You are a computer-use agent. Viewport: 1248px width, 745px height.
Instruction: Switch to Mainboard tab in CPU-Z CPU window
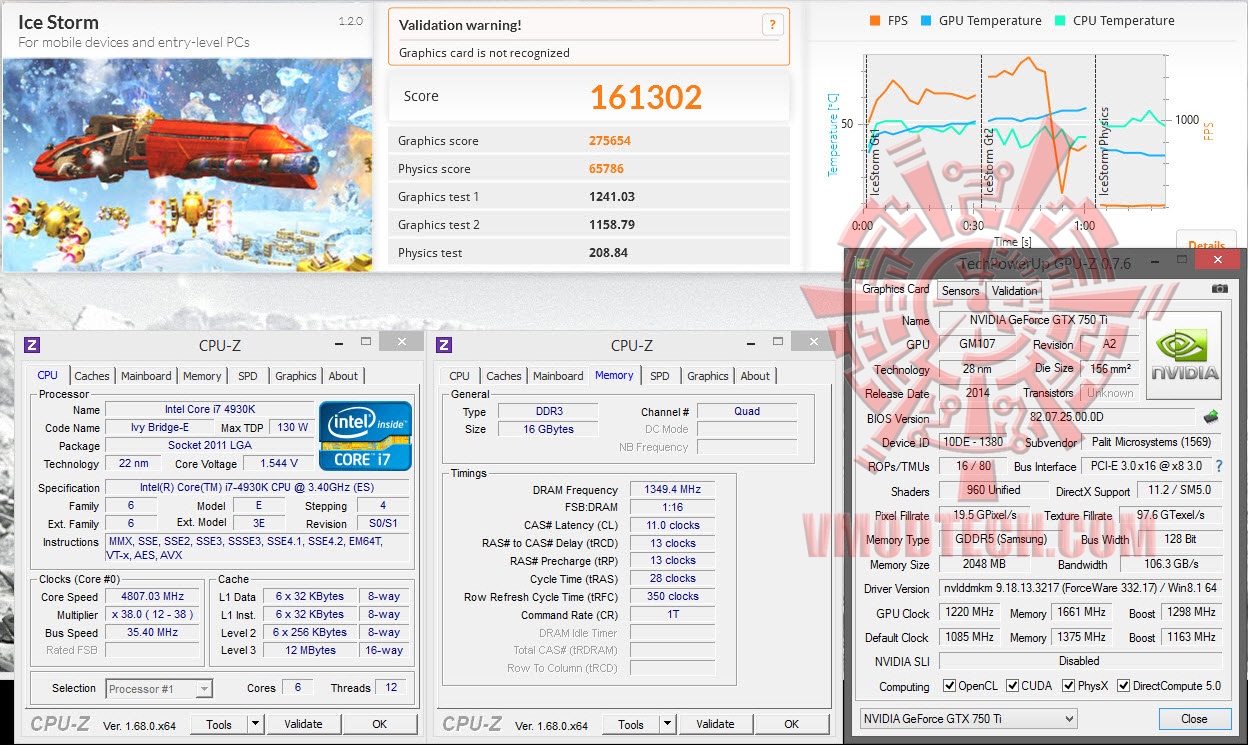146,376
